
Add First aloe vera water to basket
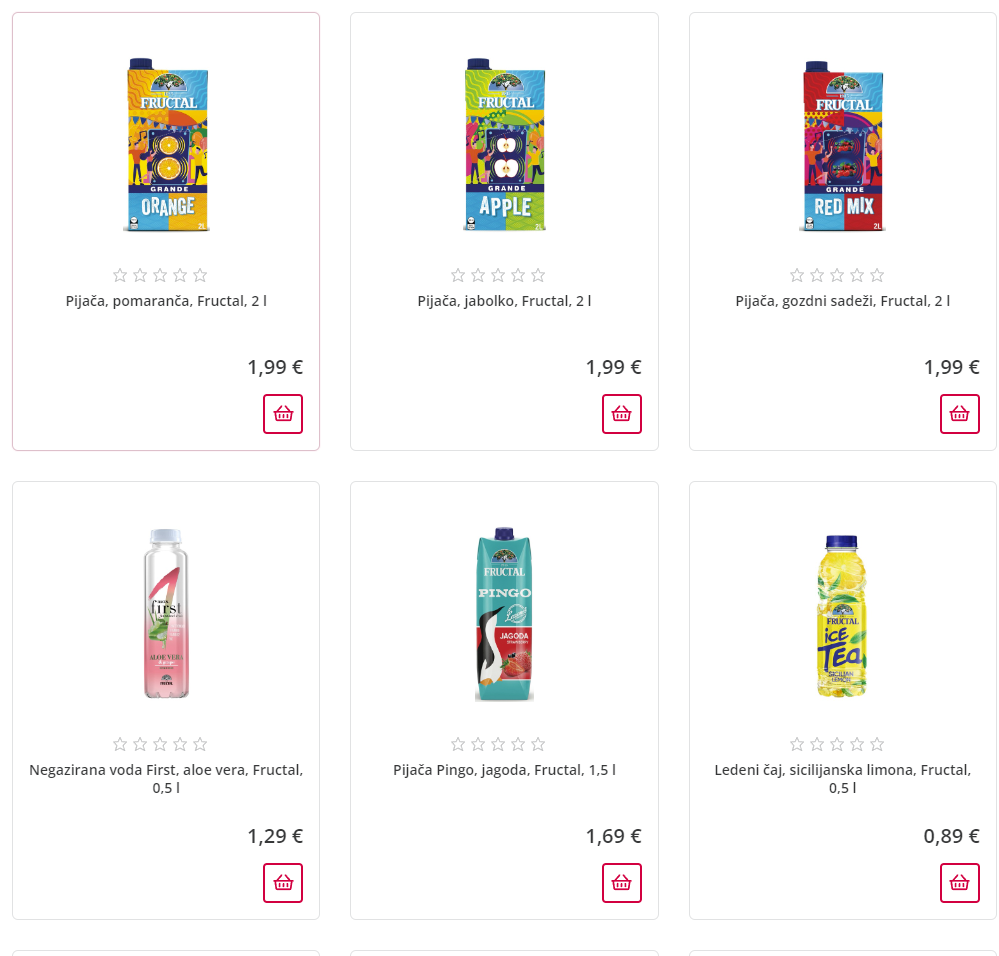pyautogui.click(x=283, y=883)
